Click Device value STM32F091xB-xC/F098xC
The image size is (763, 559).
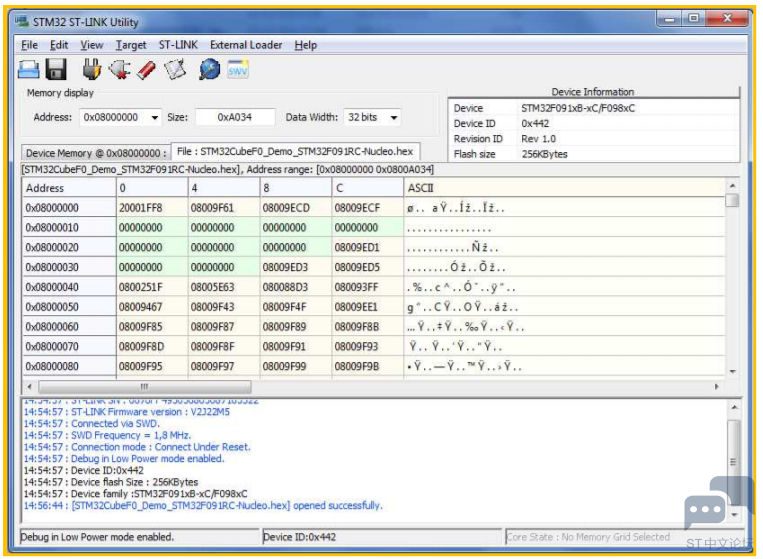coord(578,108)
